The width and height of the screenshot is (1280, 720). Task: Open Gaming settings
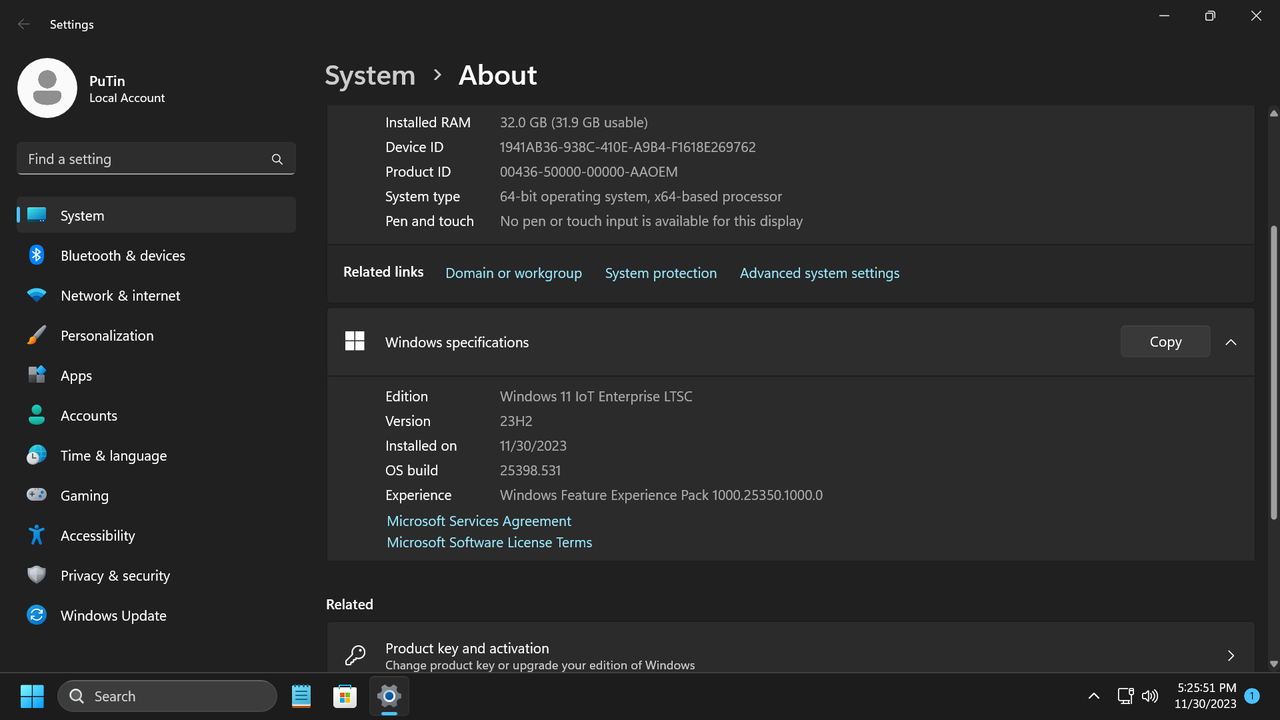pyautogui.click(x=84, y=495)
